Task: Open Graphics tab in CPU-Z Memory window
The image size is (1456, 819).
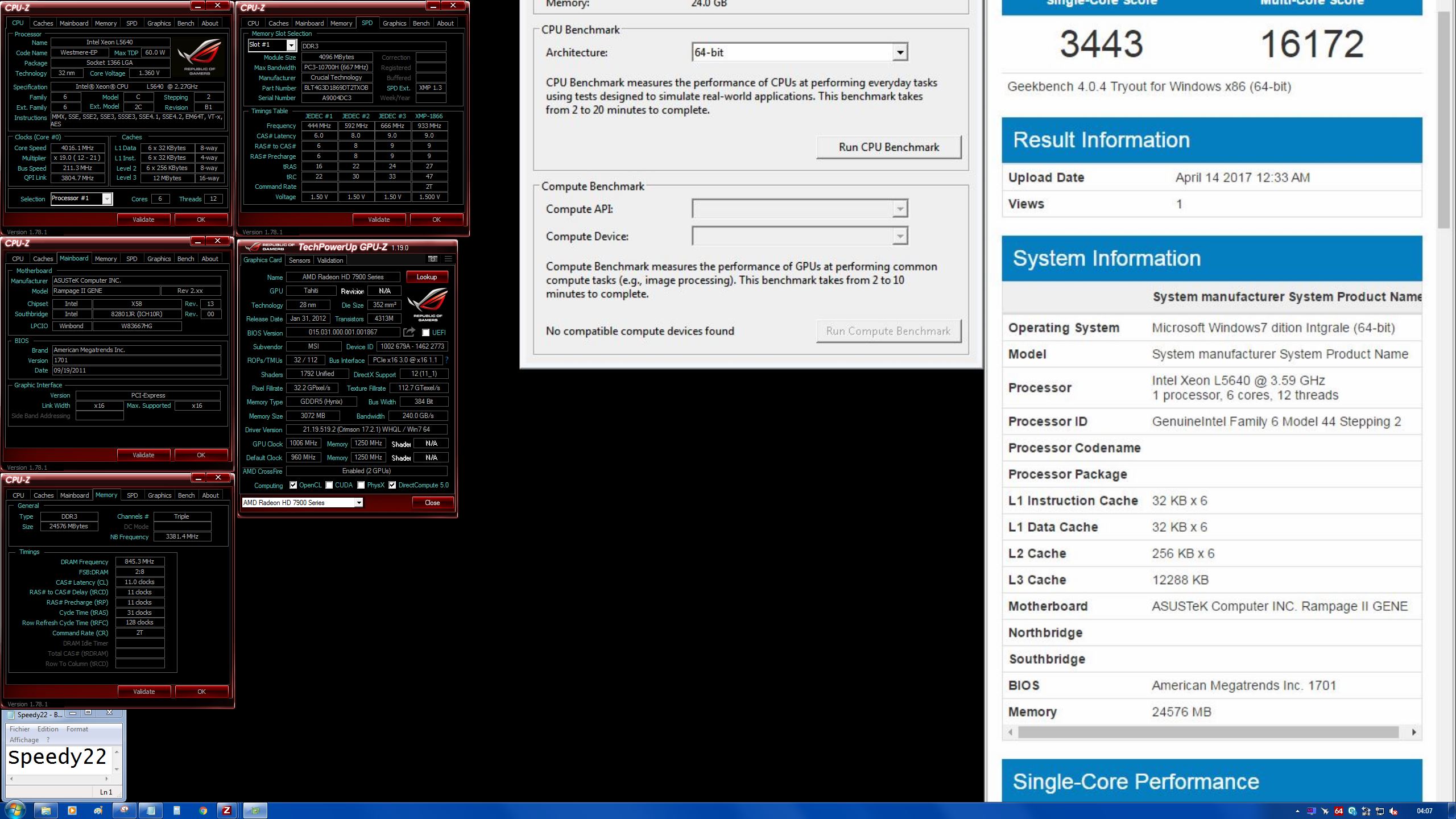Action: [x=159, y=495]
